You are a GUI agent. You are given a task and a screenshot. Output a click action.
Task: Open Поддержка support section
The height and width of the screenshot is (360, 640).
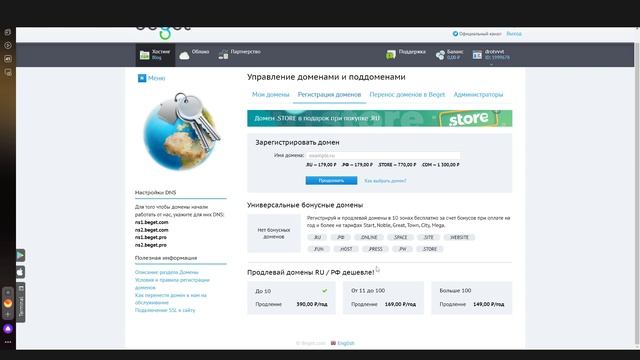point(406,54)
